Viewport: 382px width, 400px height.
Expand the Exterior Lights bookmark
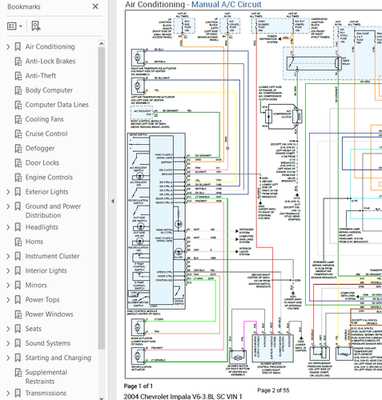click(8, 192)
